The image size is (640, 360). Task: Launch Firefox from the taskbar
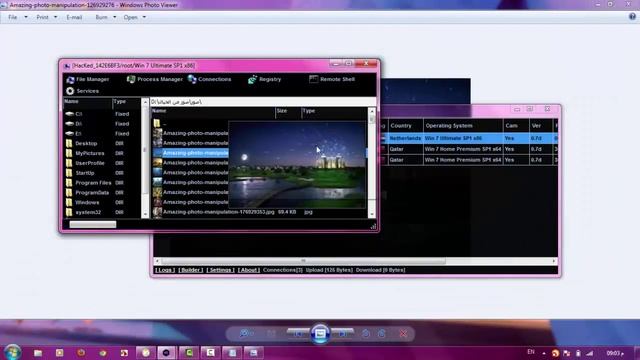point(81,353)
